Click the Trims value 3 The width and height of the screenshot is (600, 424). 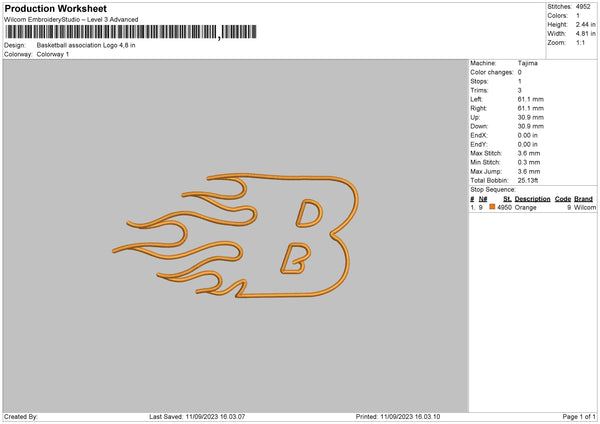click(520, 91)
